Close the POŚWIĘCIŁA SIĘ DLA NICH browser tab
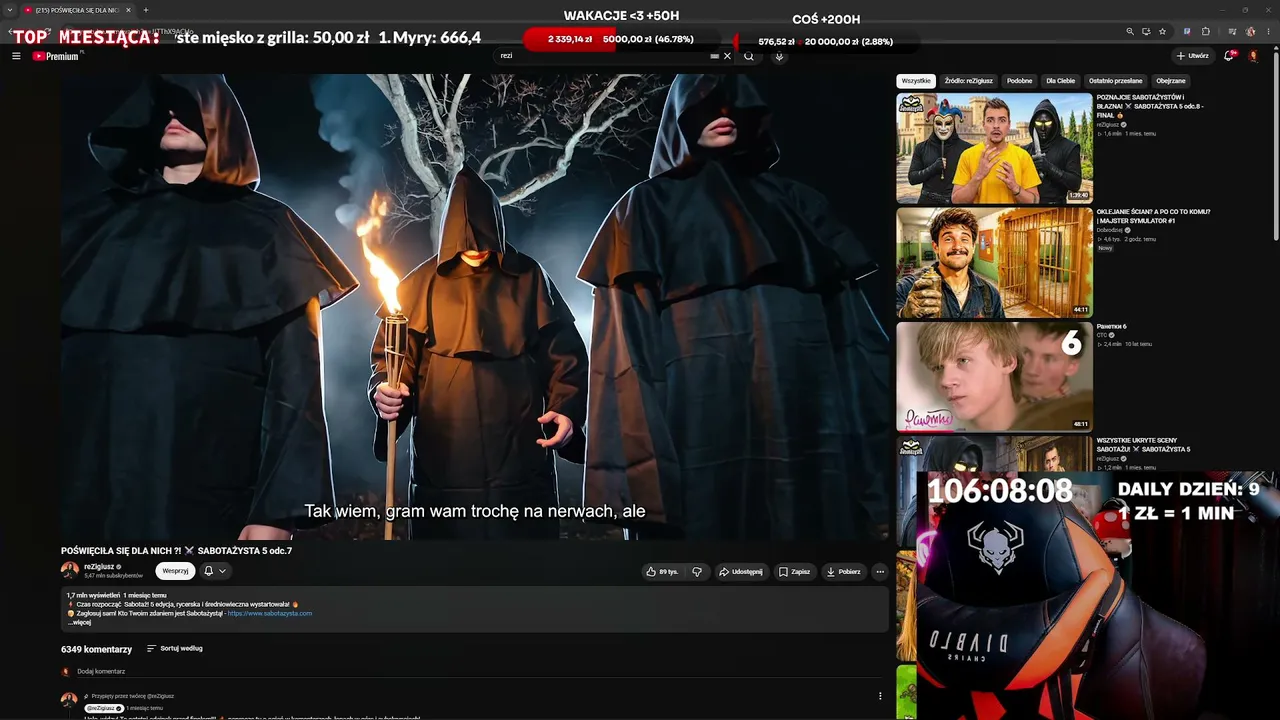The image size is (1280, 720). click(x=128, y=10)
